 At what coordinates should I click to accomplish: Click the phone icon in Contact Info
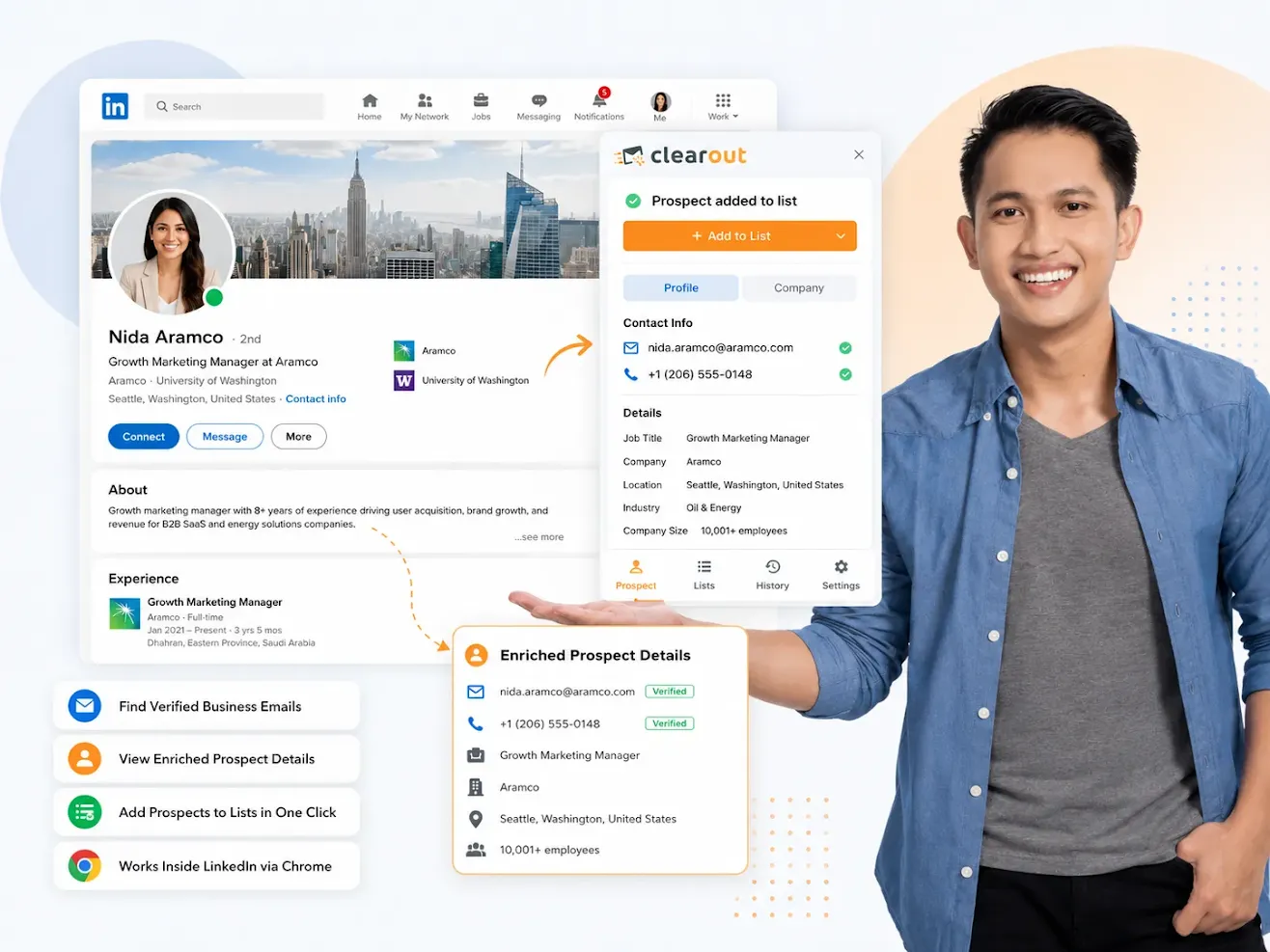(x=631, y=375)
